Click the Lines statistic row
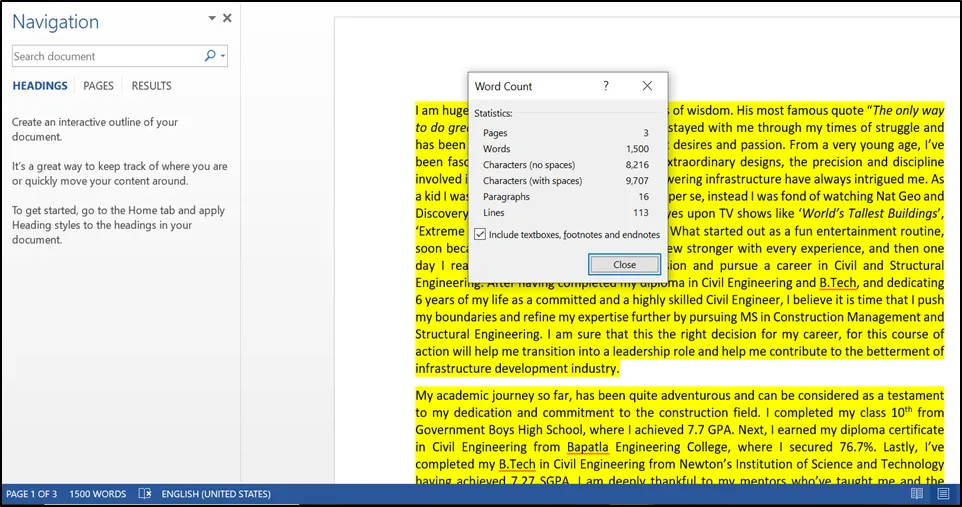This screenshot has height=507, width=962. [566, 212]
